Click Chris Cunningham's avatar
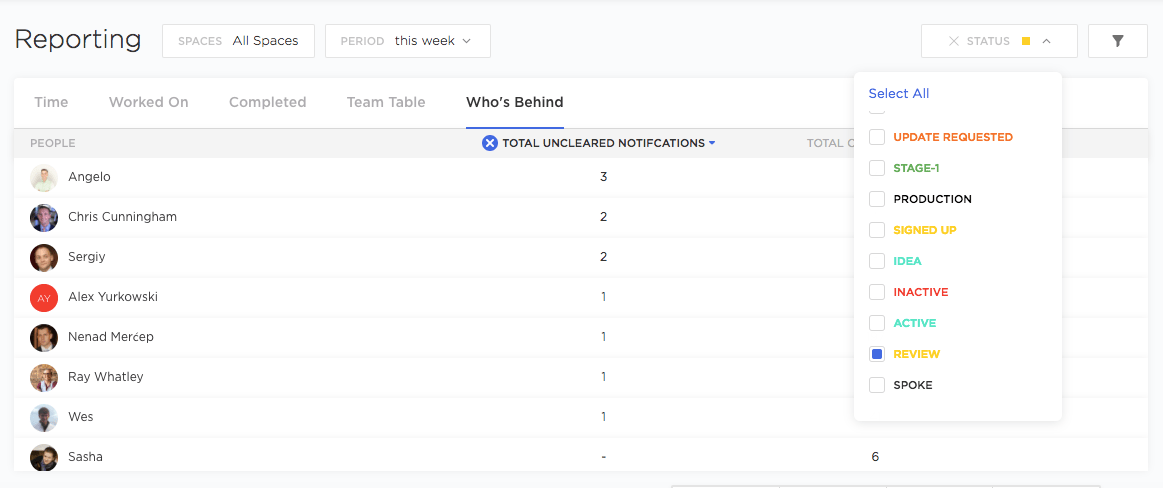Image resolution: width=1163 pixels, height=488 pixels. tap(44, 217)
